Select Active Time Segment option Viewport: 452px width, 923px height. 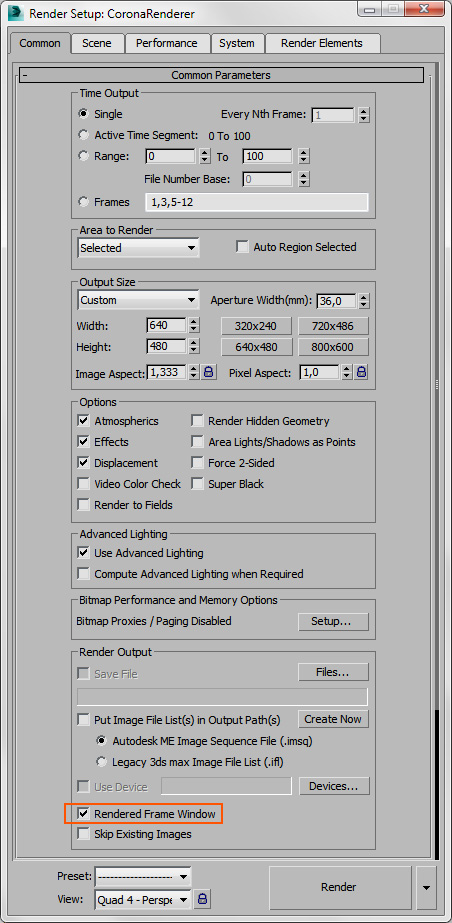click(84, 135)
